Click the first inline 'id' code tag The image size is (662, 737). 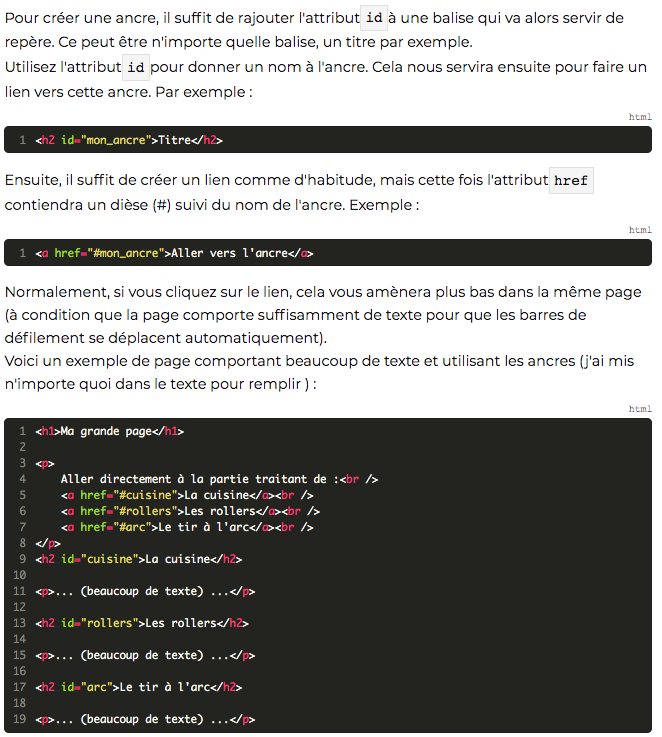[x=374, y=18]
